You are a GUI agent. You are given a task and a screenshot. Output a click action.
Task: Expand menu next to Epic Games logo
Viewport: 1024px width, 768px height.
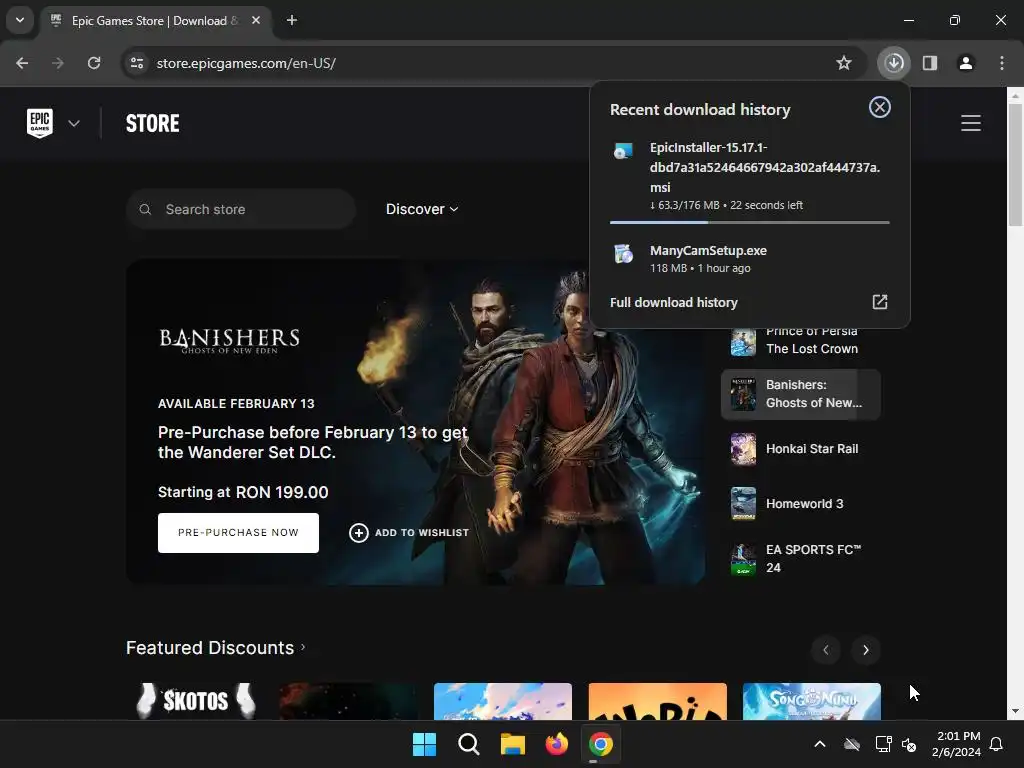pos(74,123)
